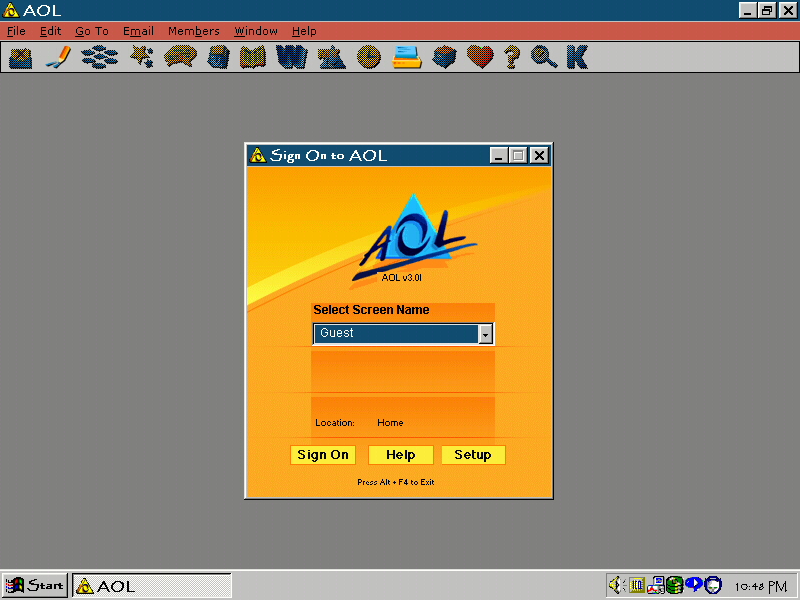Click the AOL taskbar button
Screen dimensions: 800x600
click(150, 586)
